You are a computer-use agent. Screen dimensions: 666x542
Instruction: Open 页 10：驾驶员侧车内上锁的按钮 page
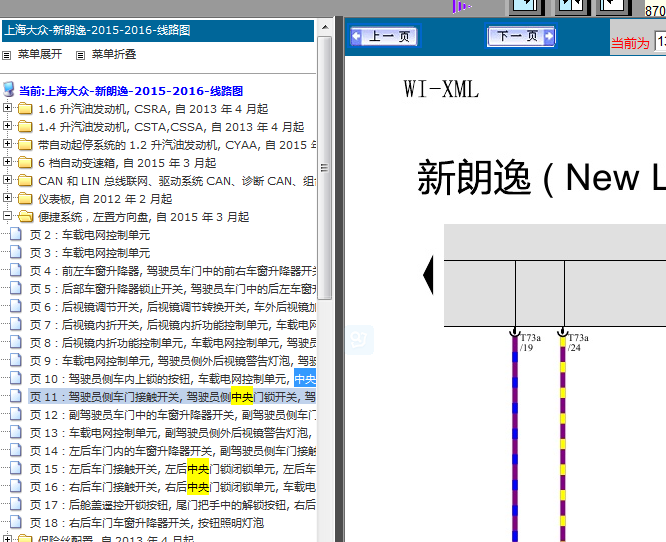tap(173, 379)
